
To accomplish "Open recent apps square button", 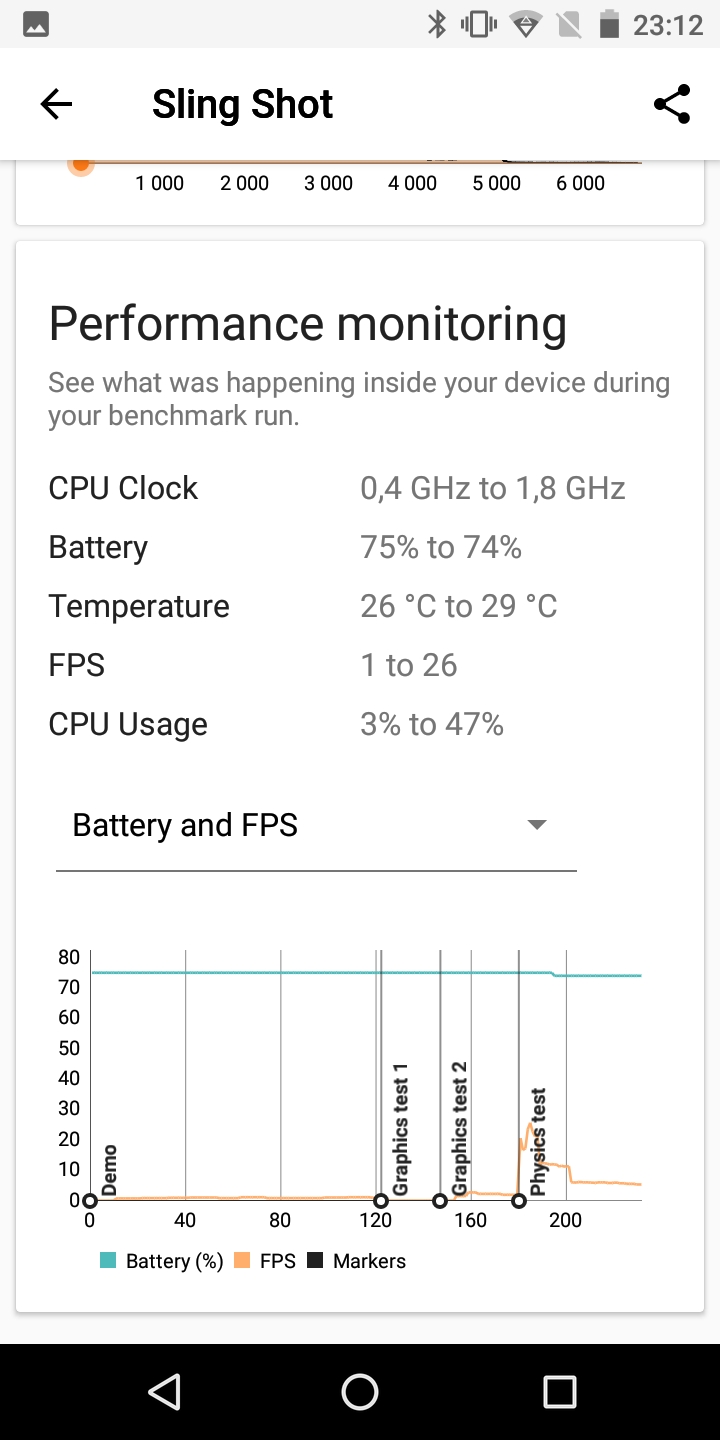I will (559, 1391).
